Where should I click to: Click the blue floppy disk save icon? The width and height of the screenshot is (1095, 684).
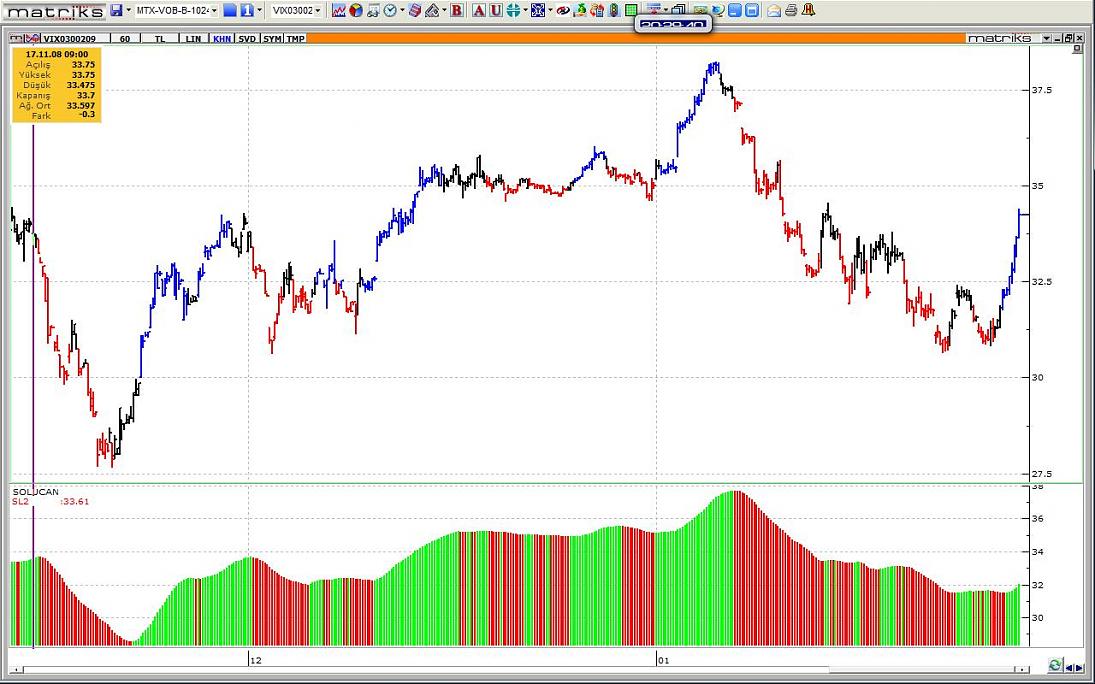click(116, 10)
